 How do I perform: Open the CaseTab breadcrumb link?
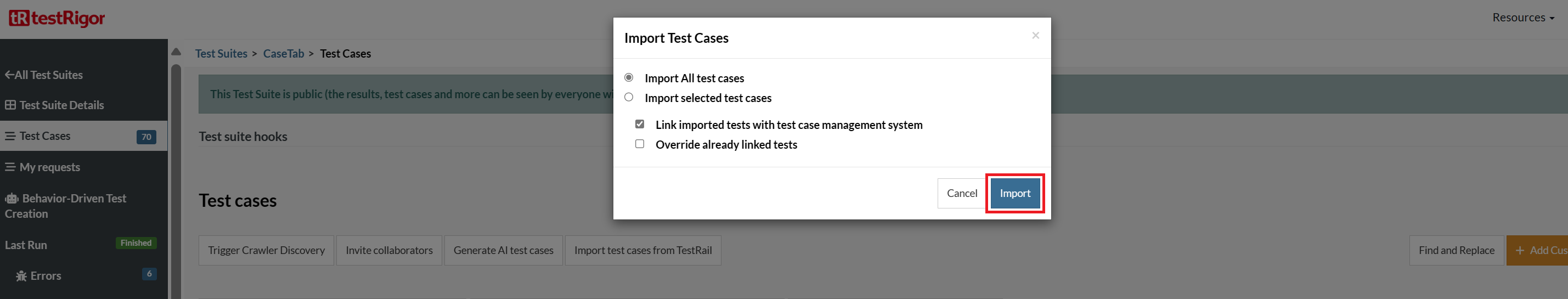283,54
